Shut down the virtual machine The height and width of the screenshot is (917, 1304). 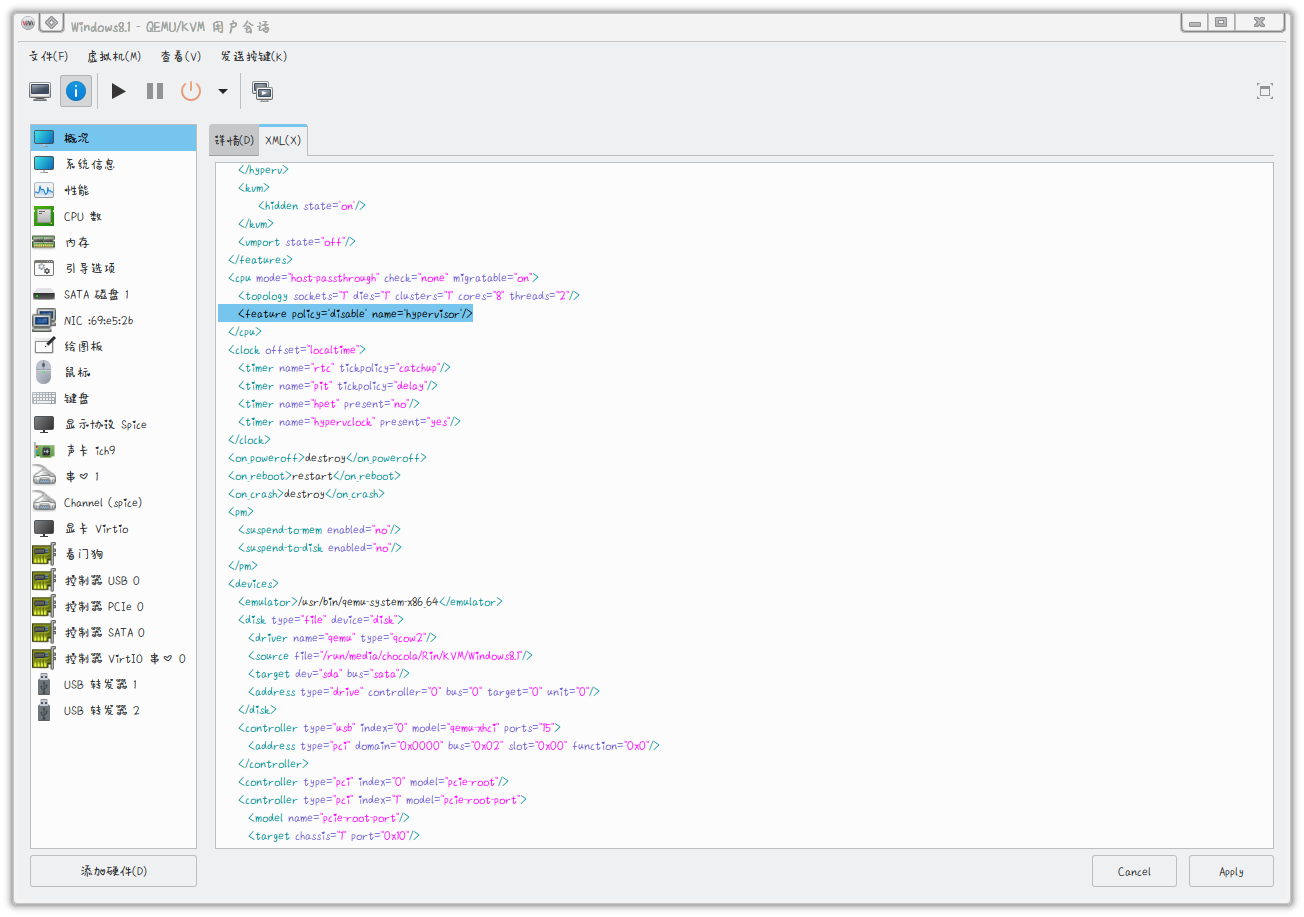(191, 92)
